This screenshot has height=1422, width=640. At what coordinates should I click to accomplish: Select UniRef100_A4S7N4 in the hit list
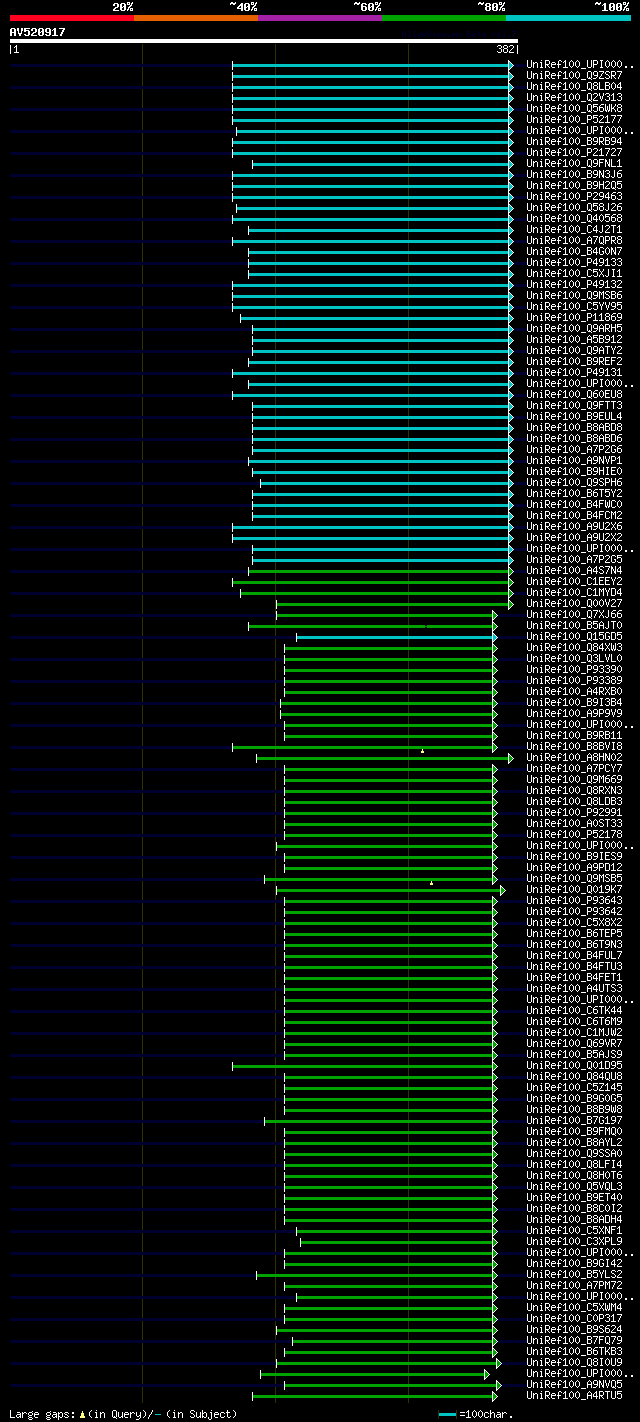[x=574, y=571]
